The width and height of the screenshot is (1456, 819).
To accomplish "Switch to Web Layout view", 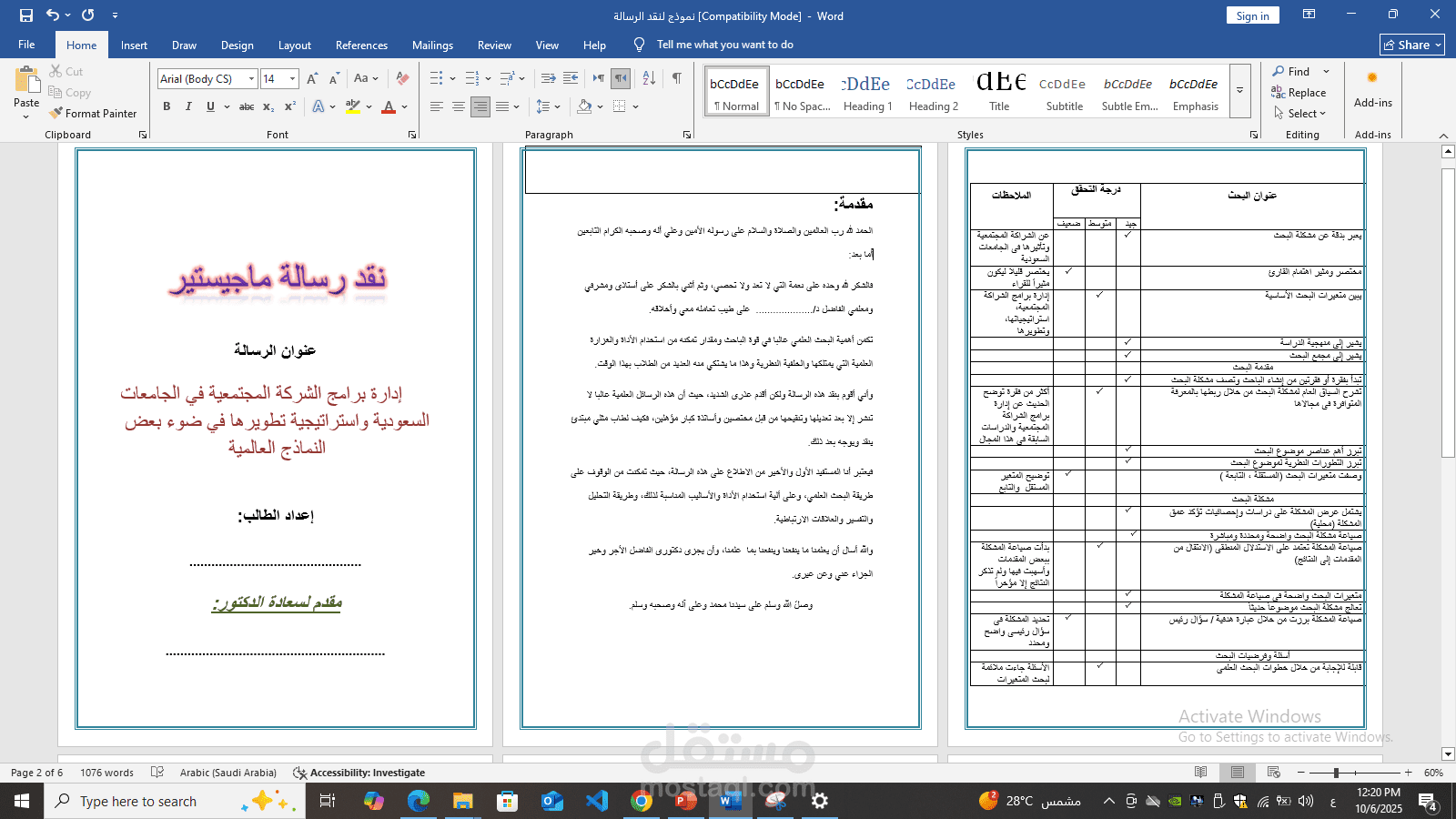I will pos(1274,773).
